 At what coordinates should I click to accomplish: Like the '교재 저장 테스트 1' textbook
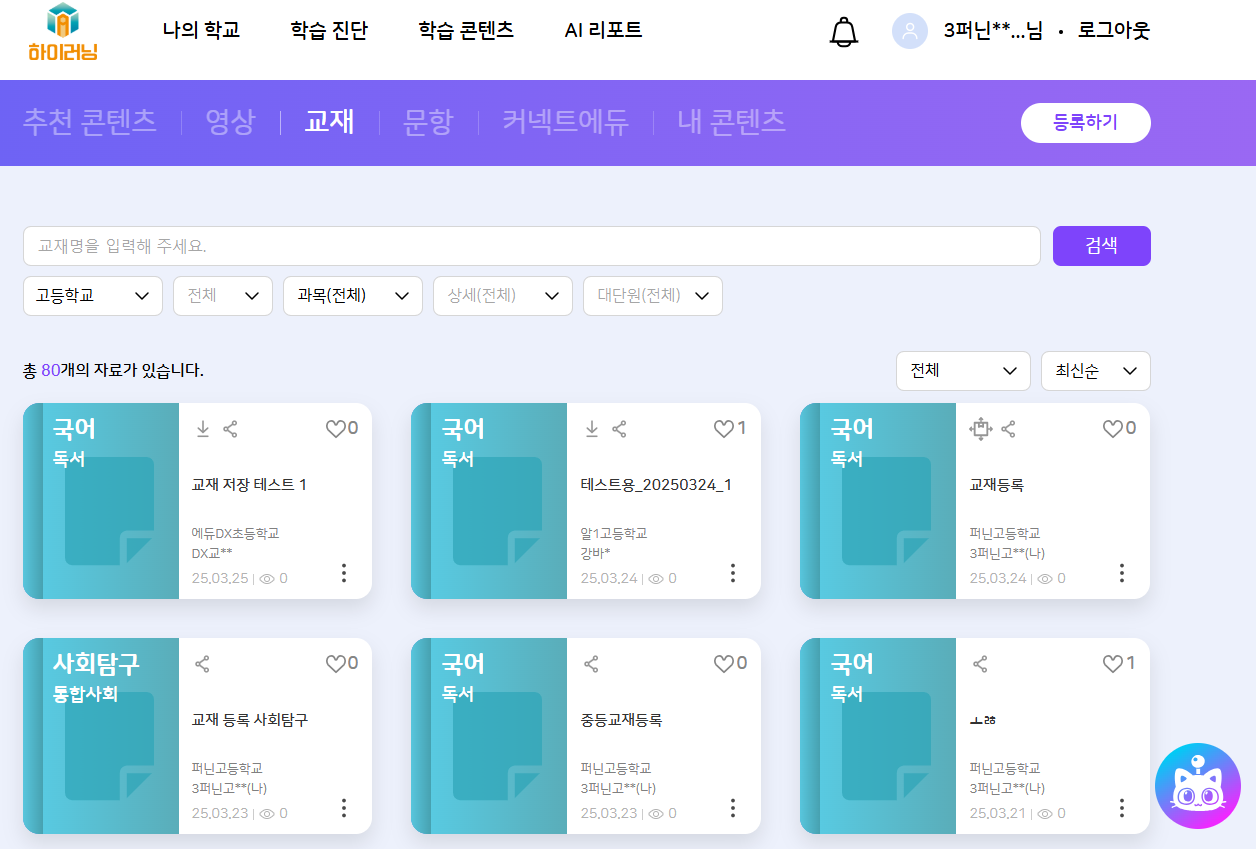point(335,429)
